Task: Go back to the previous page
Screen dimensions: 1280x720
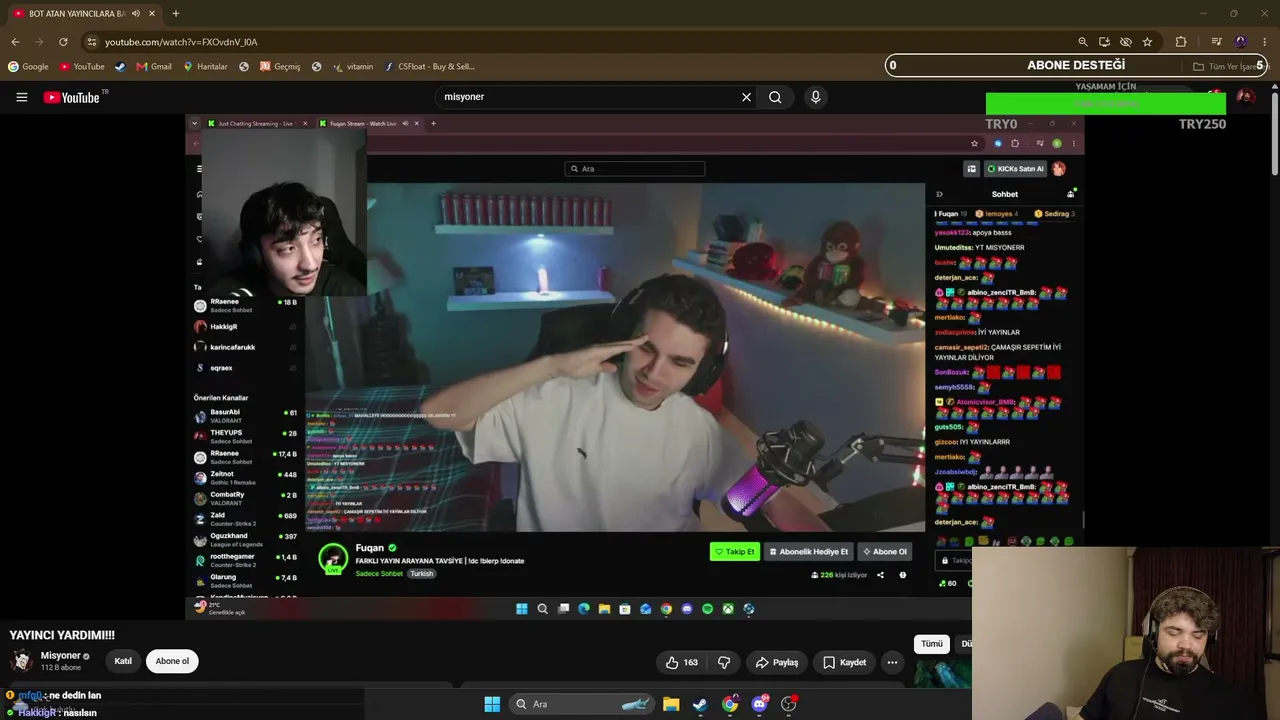Action: tap(15, 42)
